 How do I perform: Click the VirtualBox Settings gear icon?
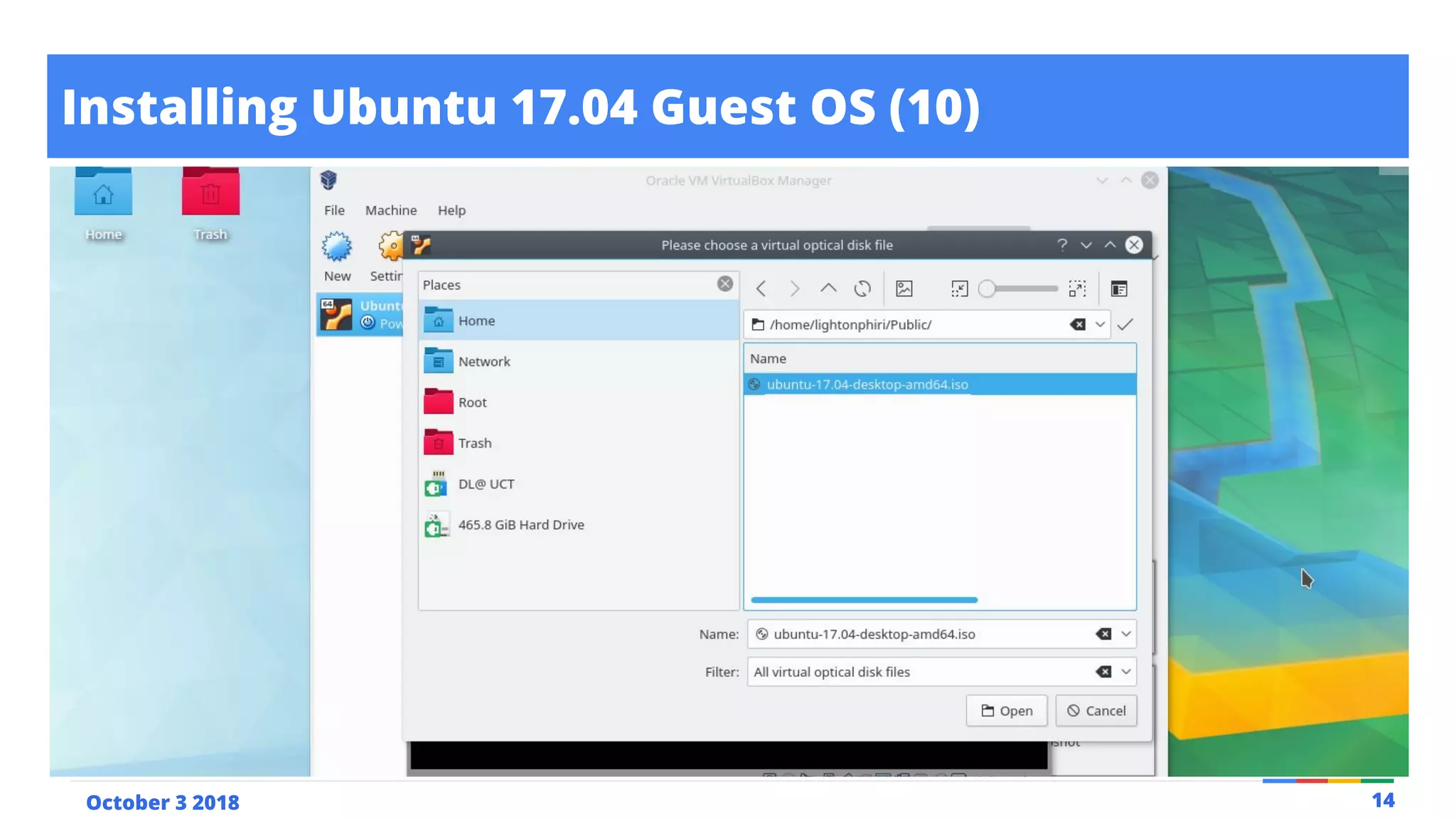pyautogui.click(x=391, y=247)
